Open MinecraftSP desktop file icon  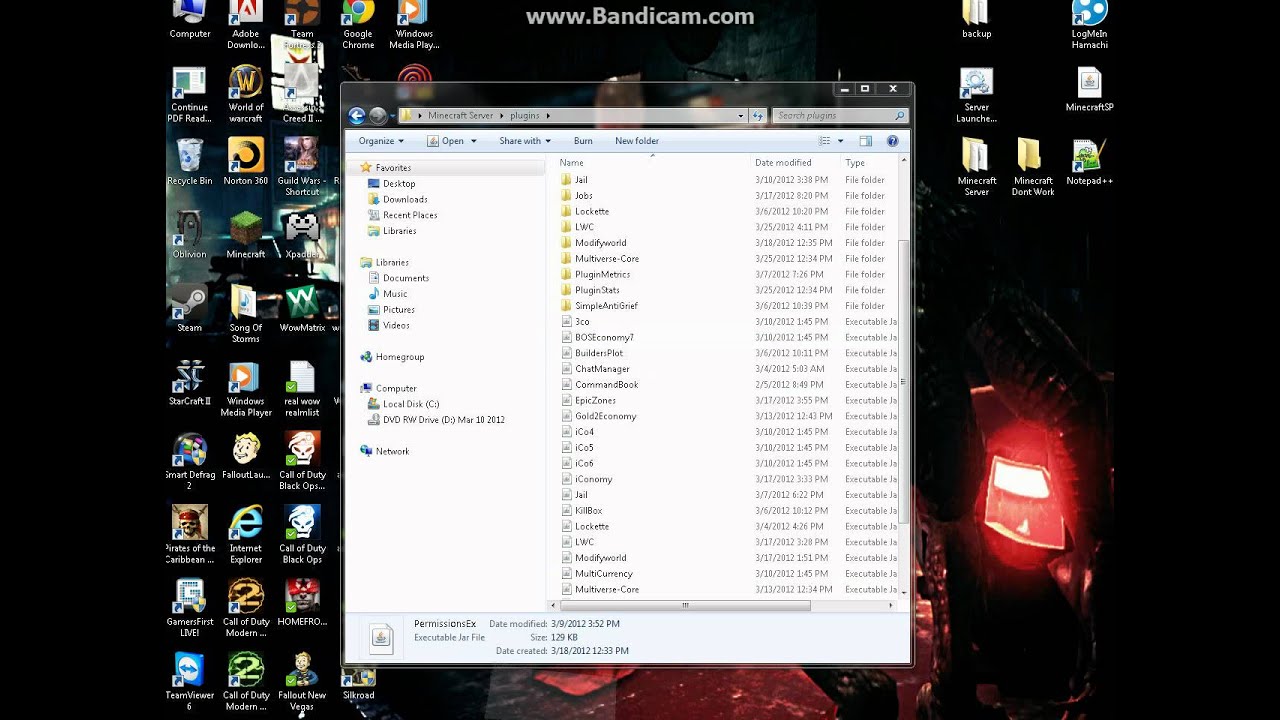coord(1089,89)
